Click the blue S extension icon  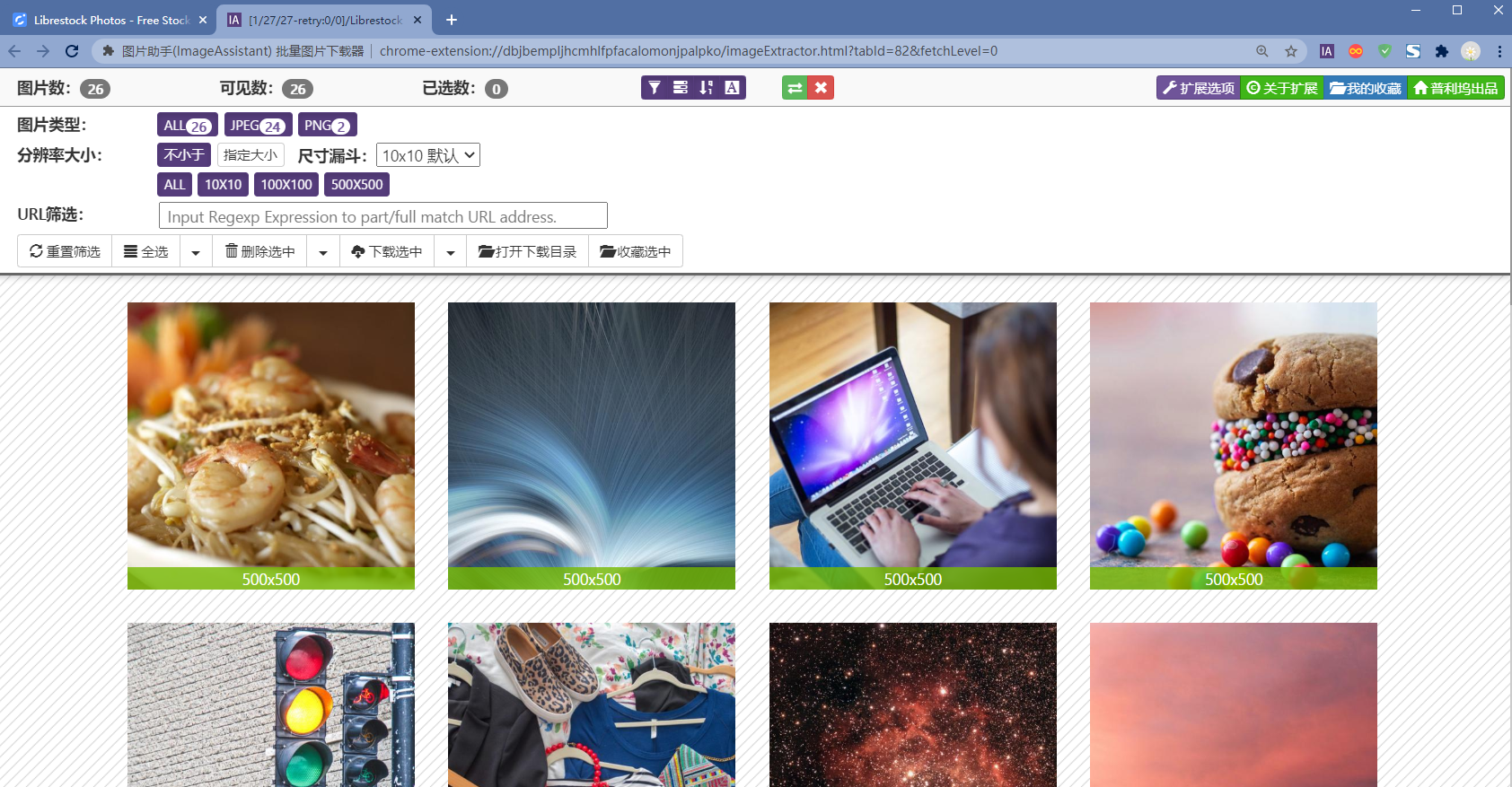1413,51
